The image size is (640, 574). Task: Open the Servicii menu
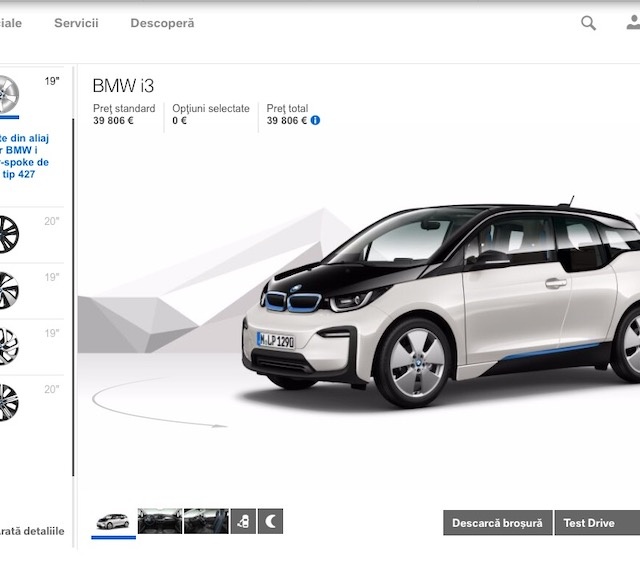[x=76, y=23]
